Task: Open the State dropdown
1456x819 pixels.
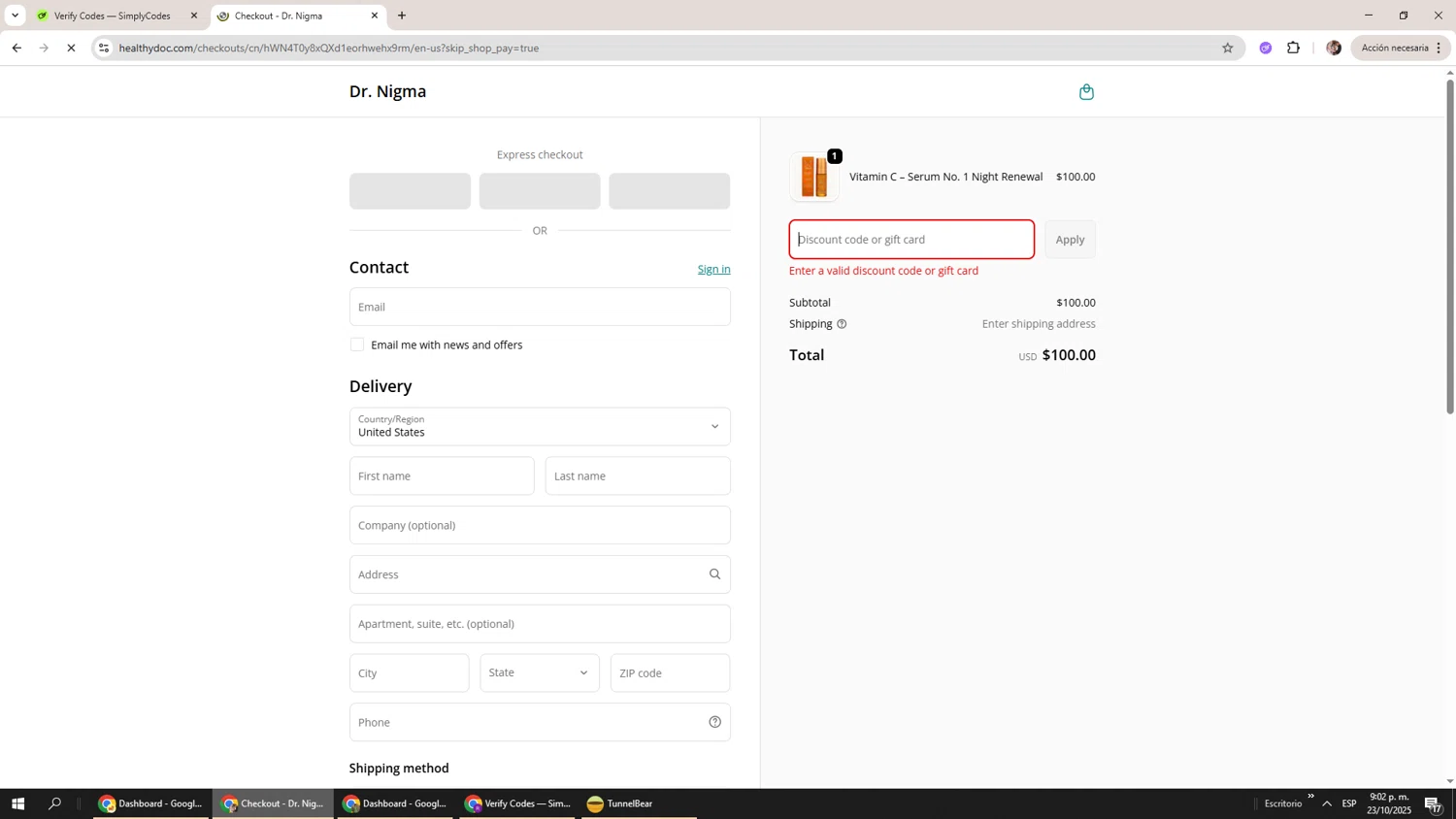Action: [540, 672]
